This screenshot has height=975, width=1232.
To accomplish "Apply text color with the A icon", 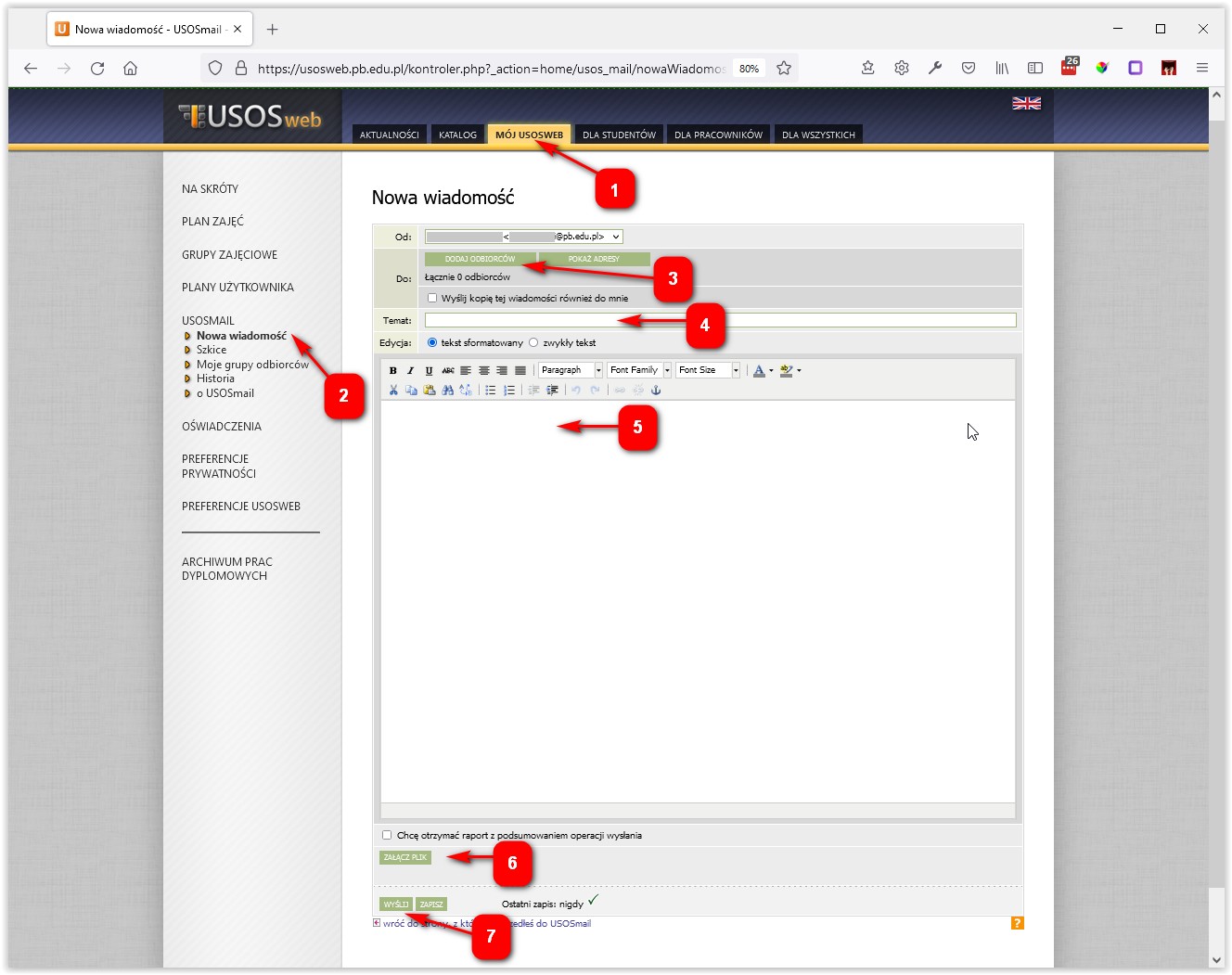I will coord(759,370).
